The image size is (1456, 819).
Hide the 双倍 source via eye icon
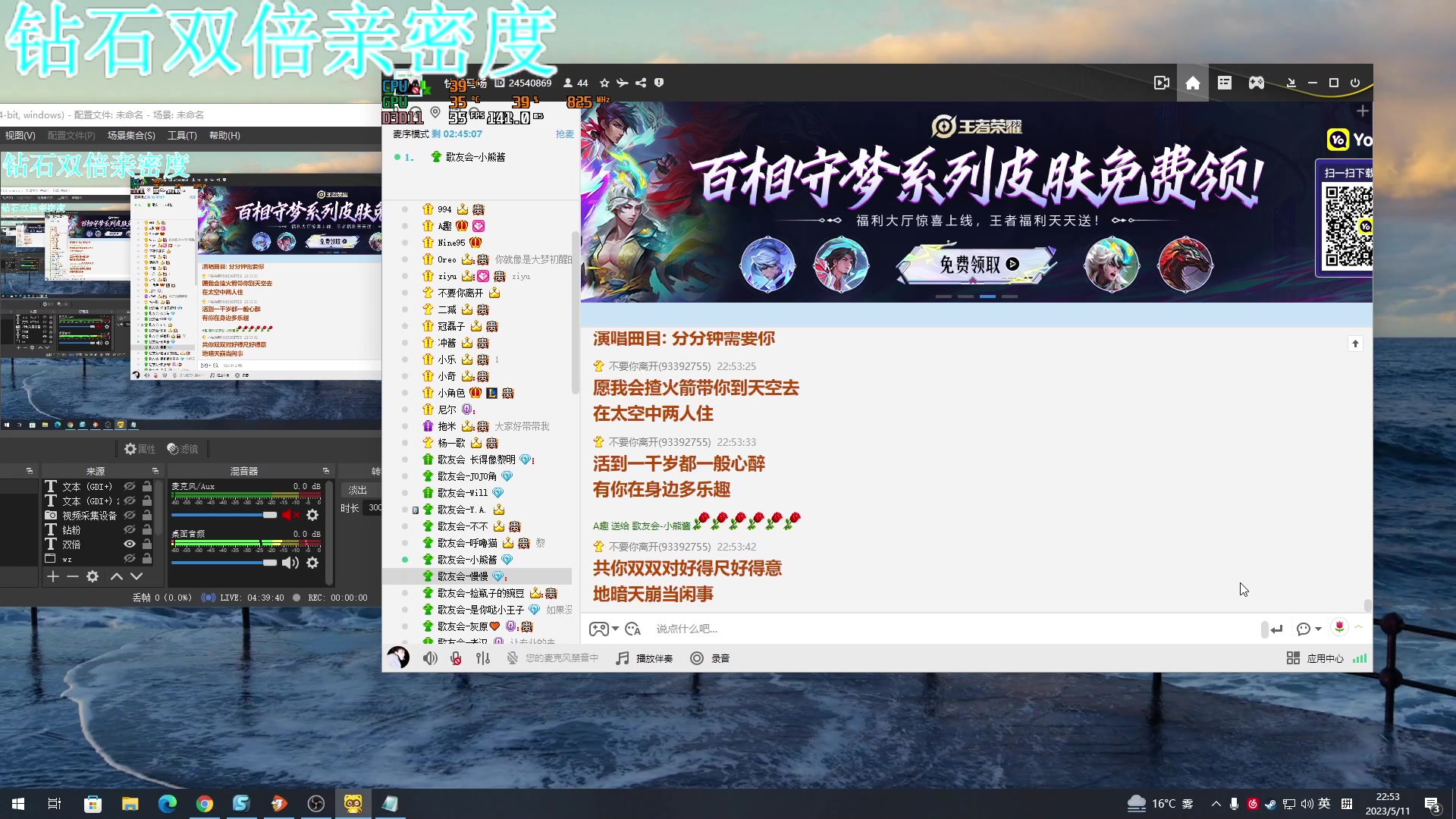point(130,544)
